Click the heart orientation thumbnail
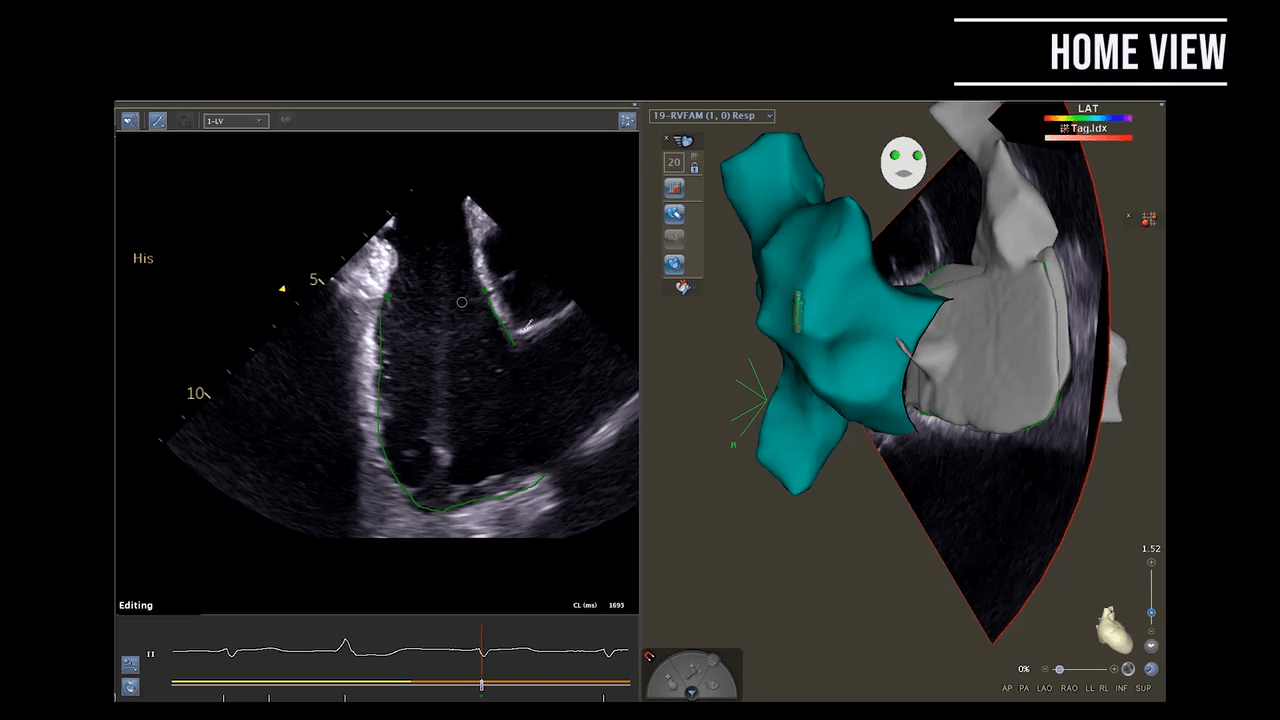Screen dimensions: 1280x720 click(x=1113, y=630)
